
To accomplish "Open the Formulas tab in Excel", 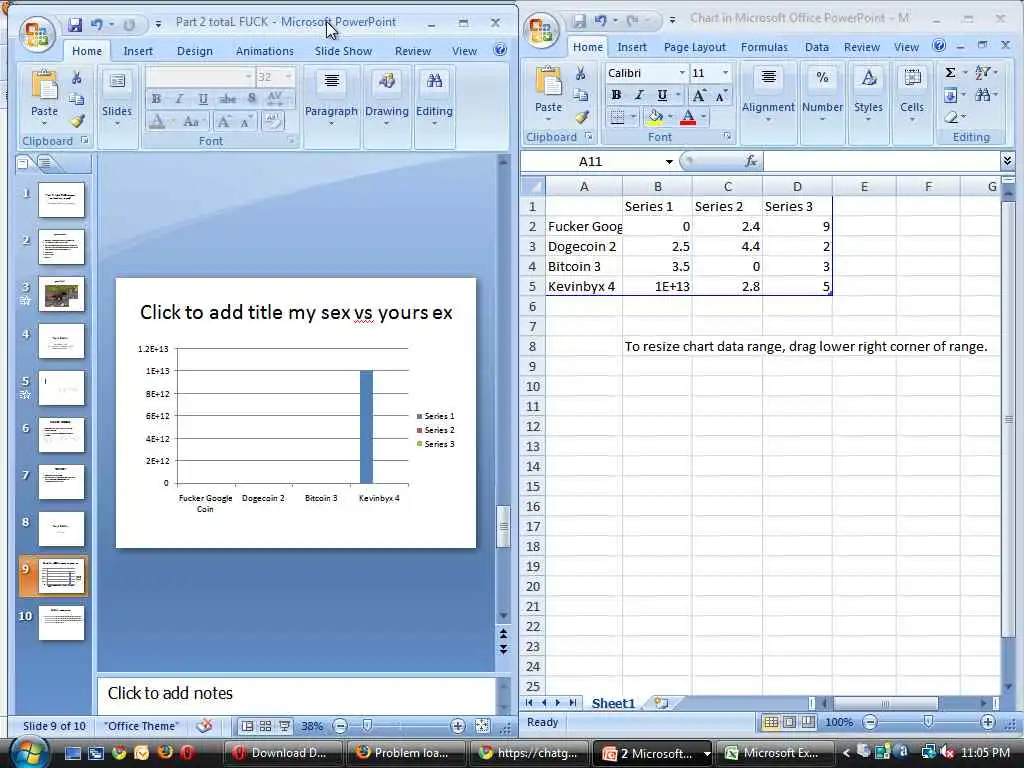I will click(764, 47).
